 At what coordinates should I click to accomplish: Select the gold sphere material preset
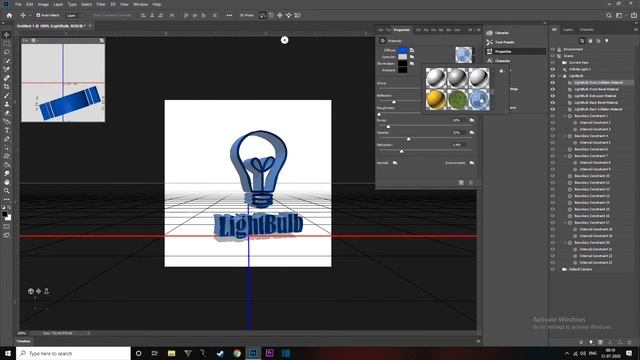click(x=436, y=99)
